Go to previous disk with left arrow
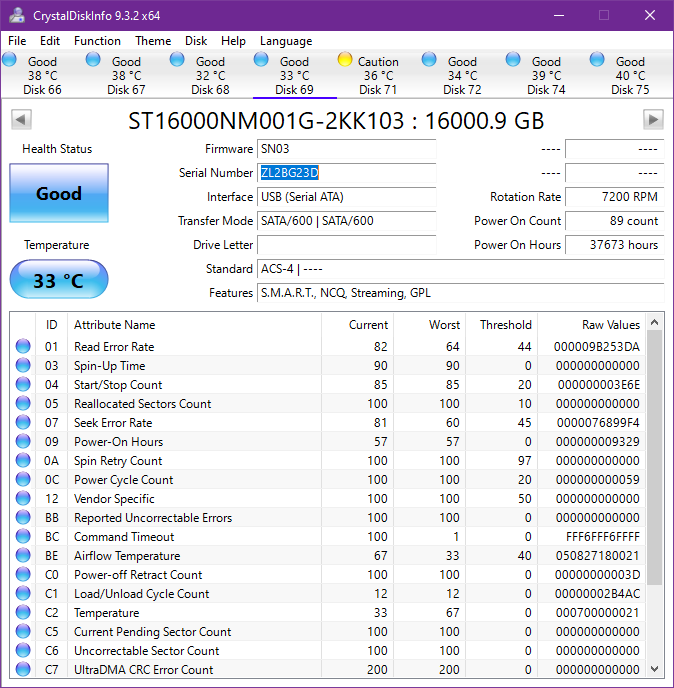Image resolution: width=674 pixels, height=688 pixels. (x=20, y=120)
